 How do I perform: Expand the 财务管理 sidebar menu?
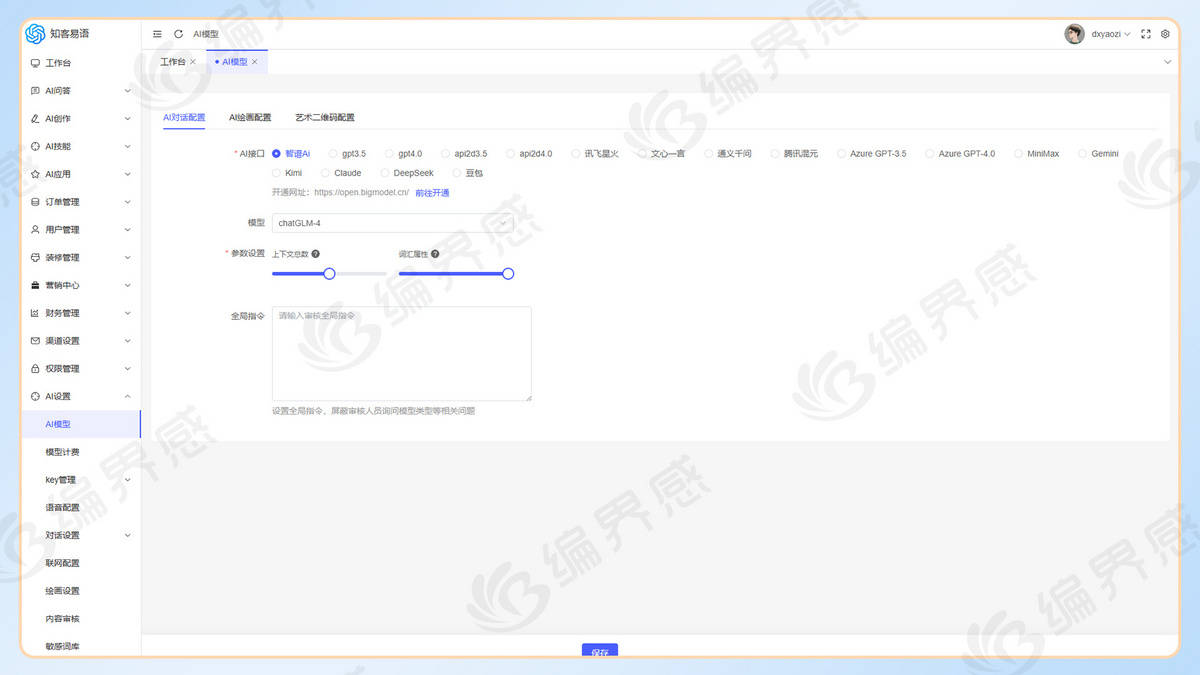(x=127, y=313)
